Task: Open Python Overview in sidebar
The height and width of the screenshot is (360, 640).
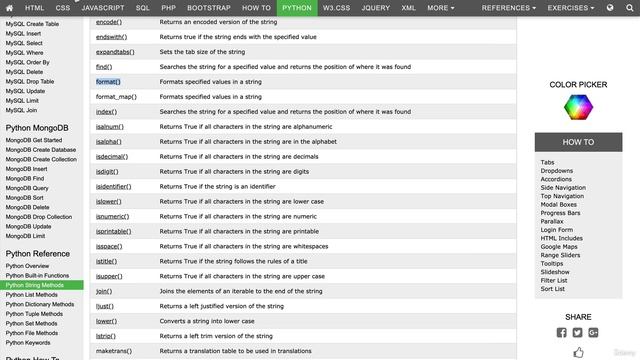Action: click(27, 266)
